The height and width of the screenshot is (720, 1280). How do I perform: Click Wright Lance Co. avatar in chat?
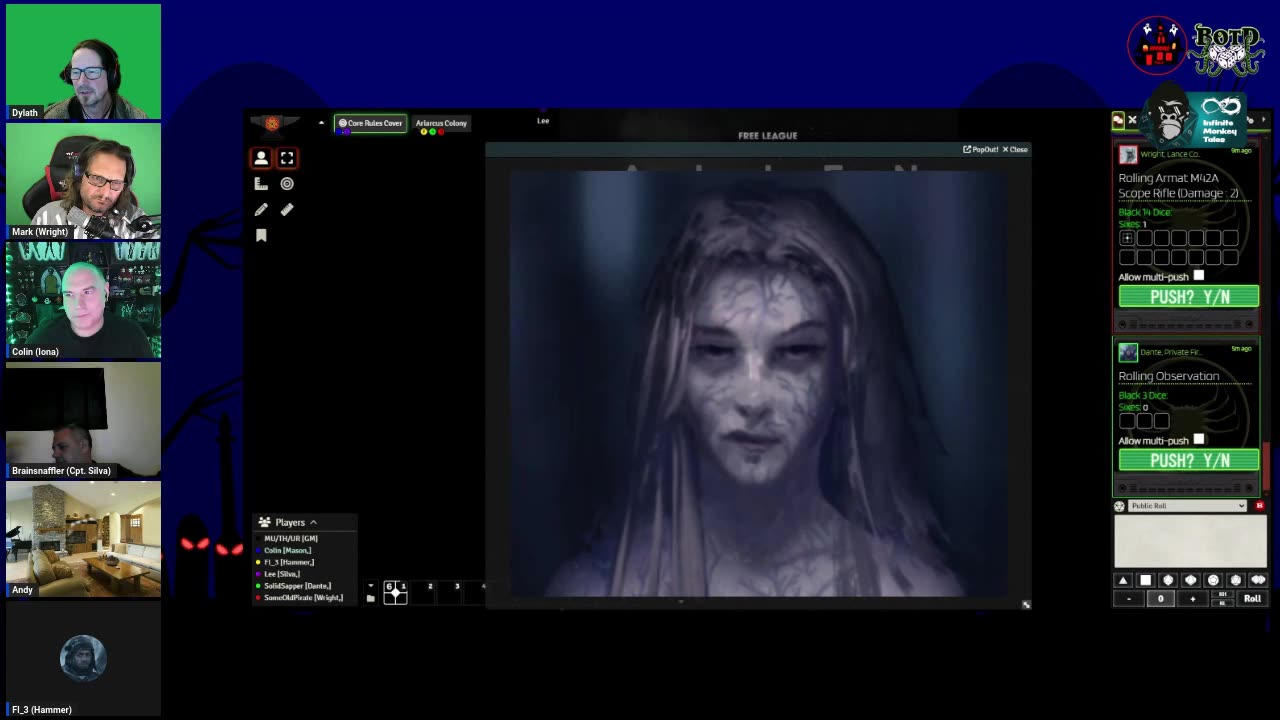tap(1128, 154)
